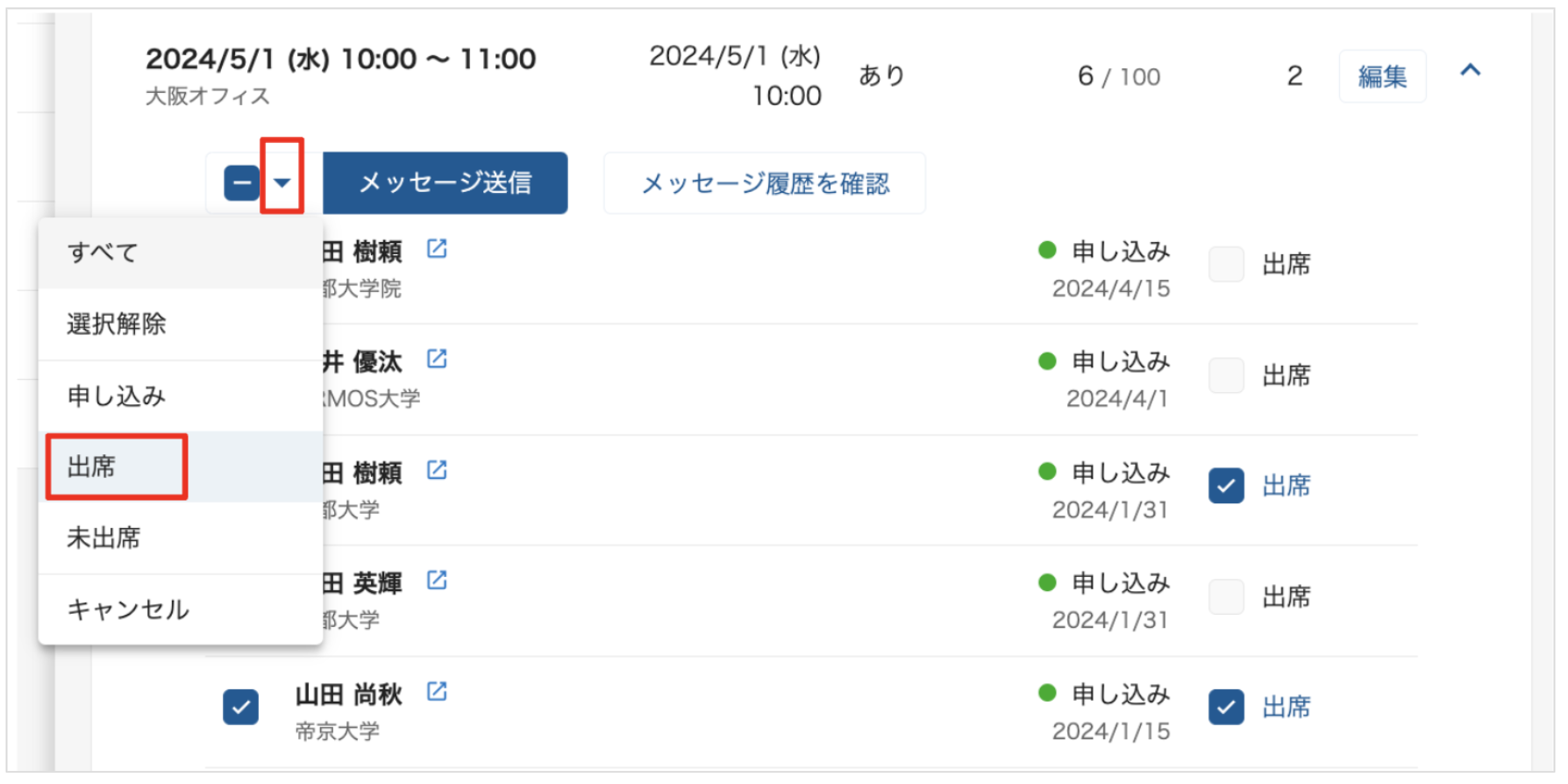The height and width of the screenshot is (784, 1568).
Task: Open the selection filter dropdown arrow
Action: click(x=282, y=183)
